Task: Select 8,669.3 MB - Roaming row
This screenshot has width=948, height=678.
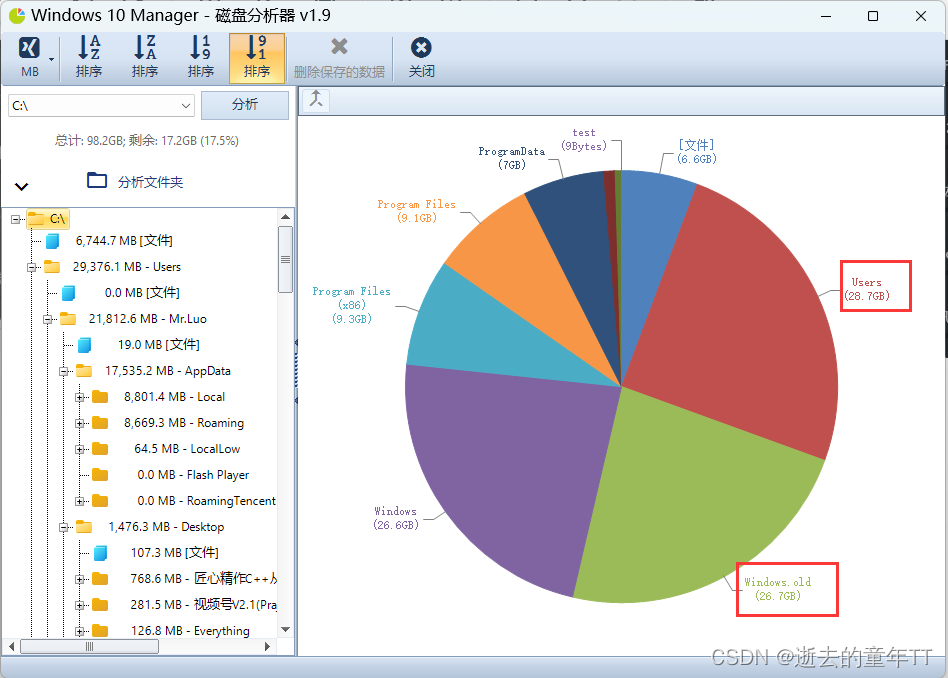Action: [x=184, y=423]
